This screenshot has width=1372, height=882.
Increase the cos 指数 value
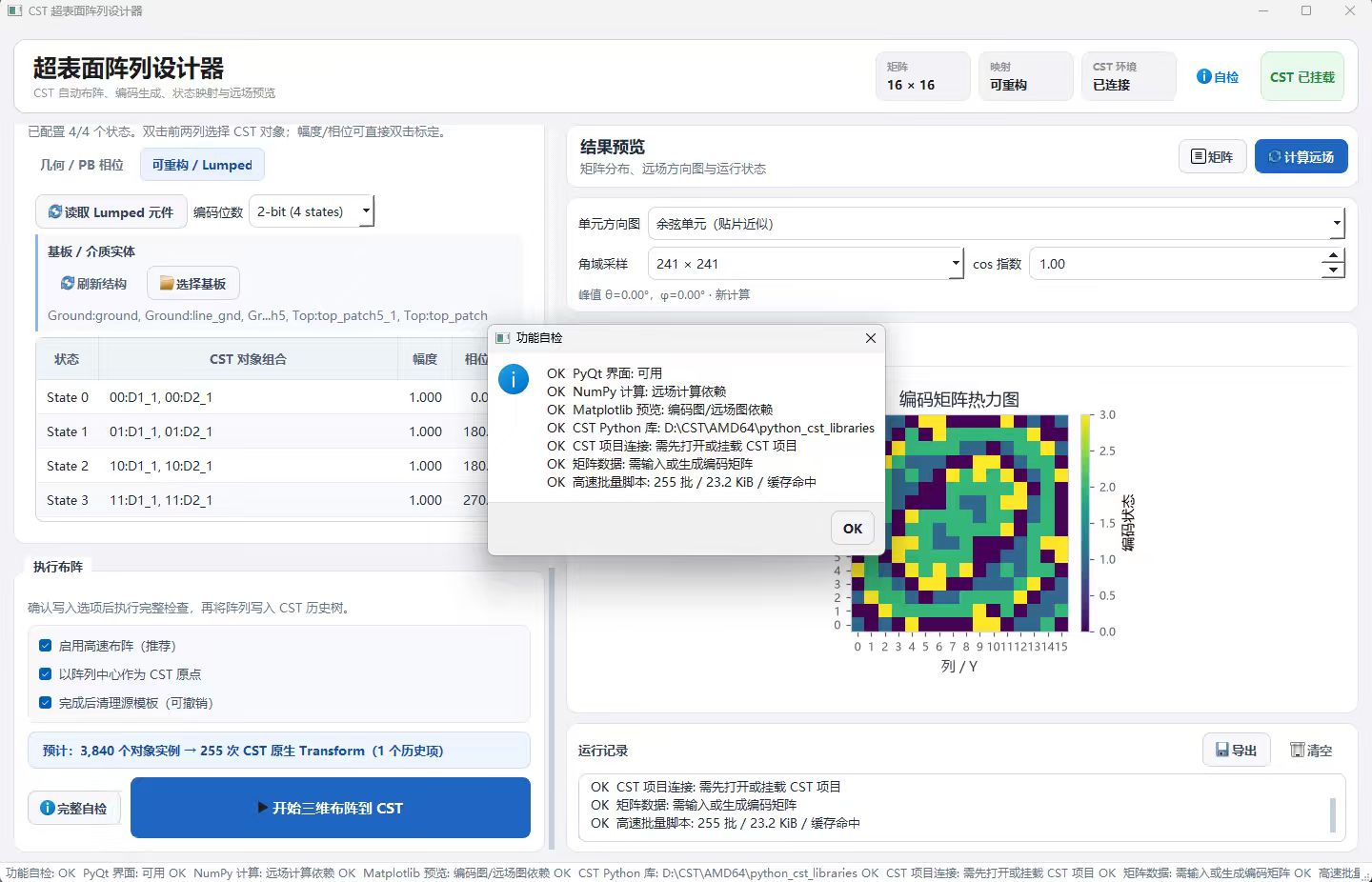1333,256
